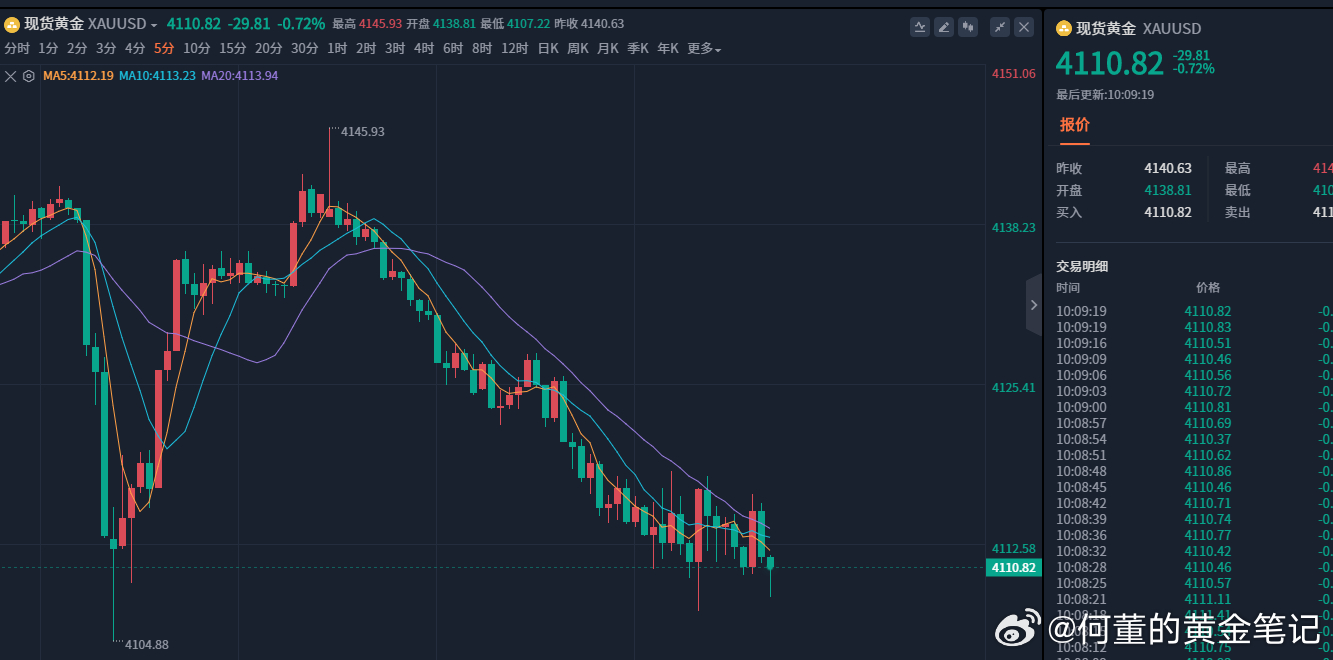Click the 昨收 4140.63 value in the quote panel

(1168, 168)
